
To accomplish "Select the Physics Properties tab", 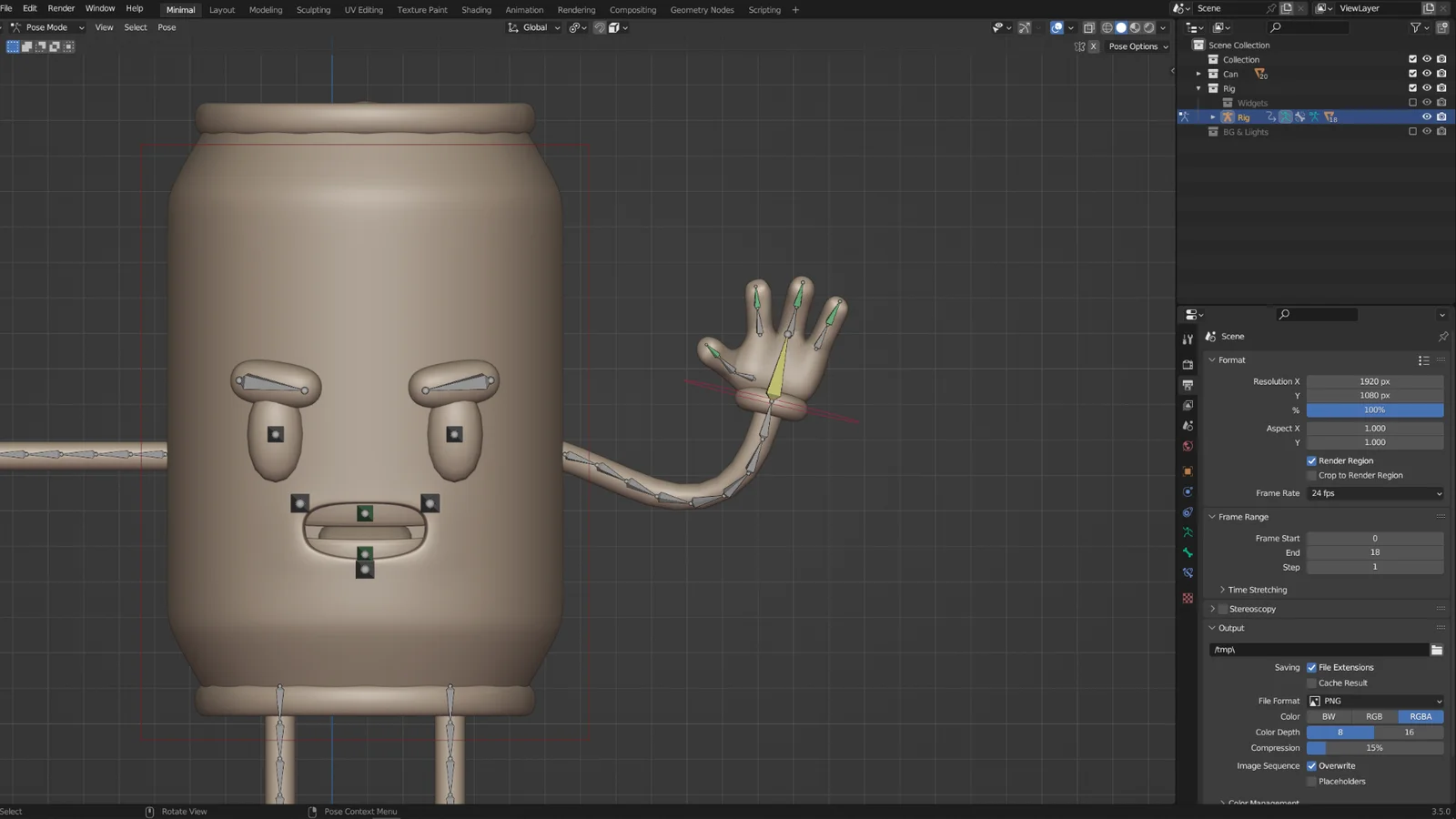I will [1188, 491].
